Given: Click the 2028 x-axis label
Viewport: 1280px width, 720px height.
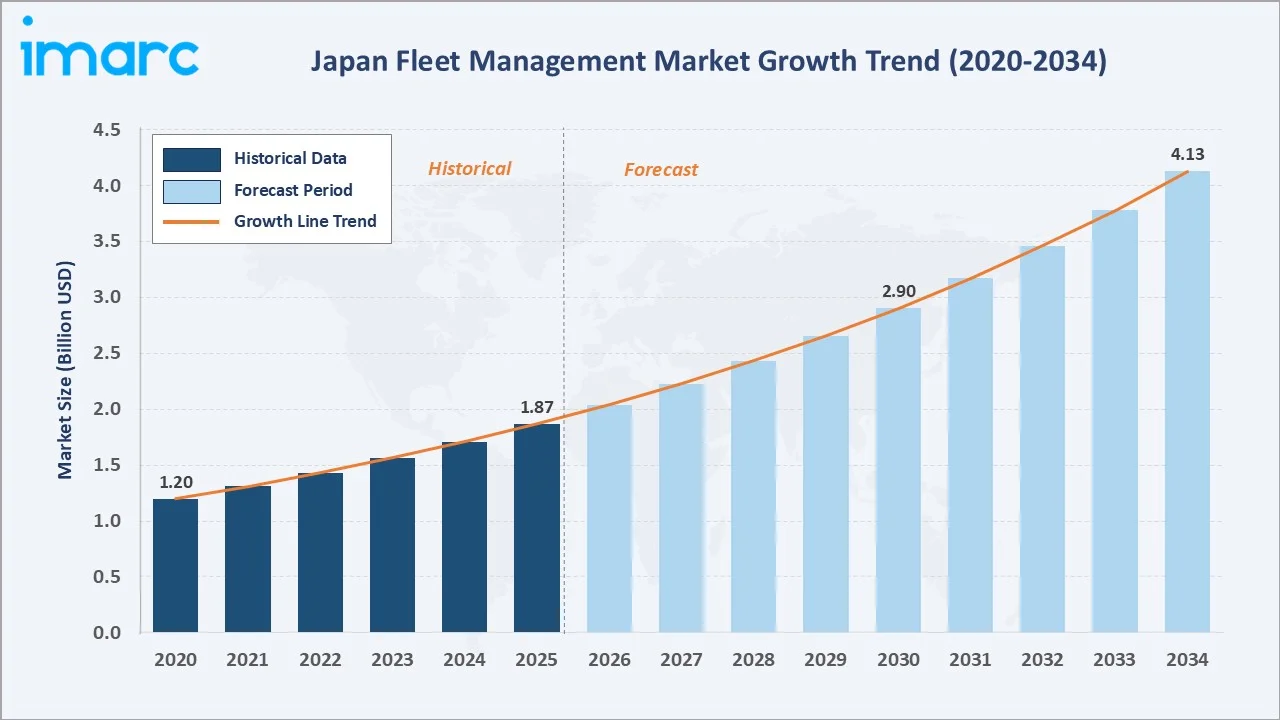Looking at the screenshot, I should tap(753, 660).
